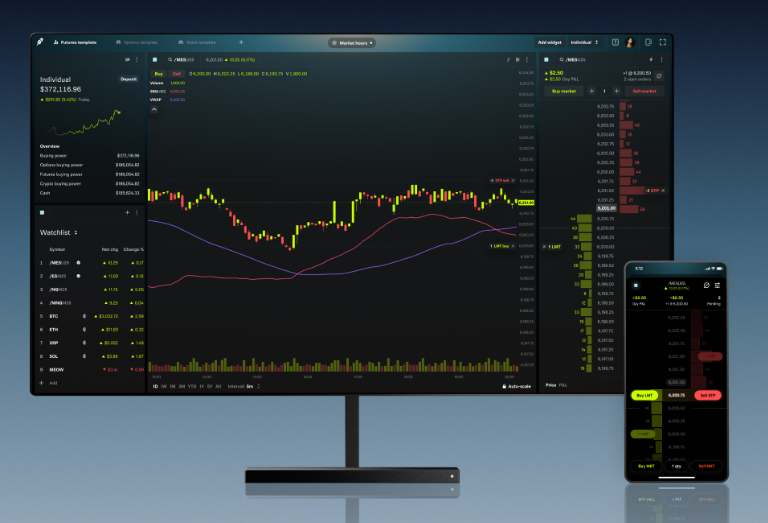This screenshot has width=768, height=523.
Task: Click the lightning icon in the ladder widget header
Action: (651, 60)
